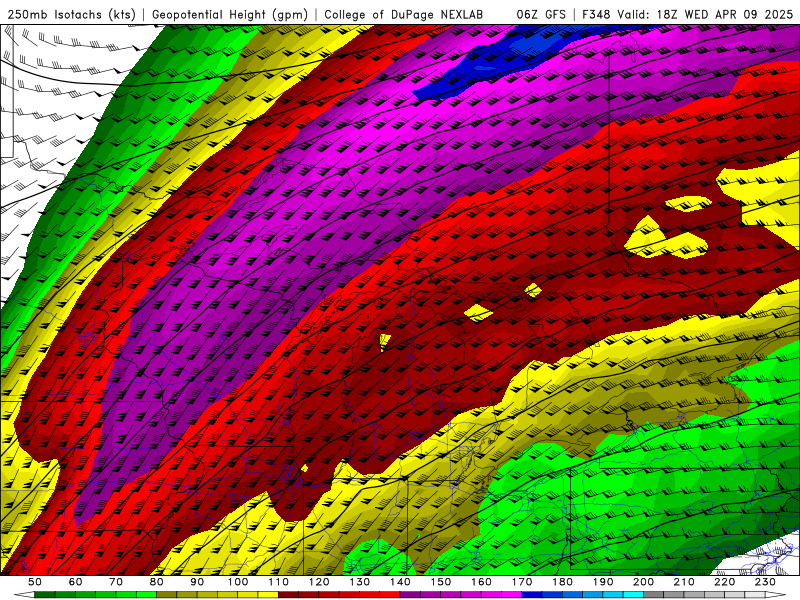The image size is (800, 600).
Task: Click the bright yellow swatch just before 110
Action: click(x=268, y=595)
